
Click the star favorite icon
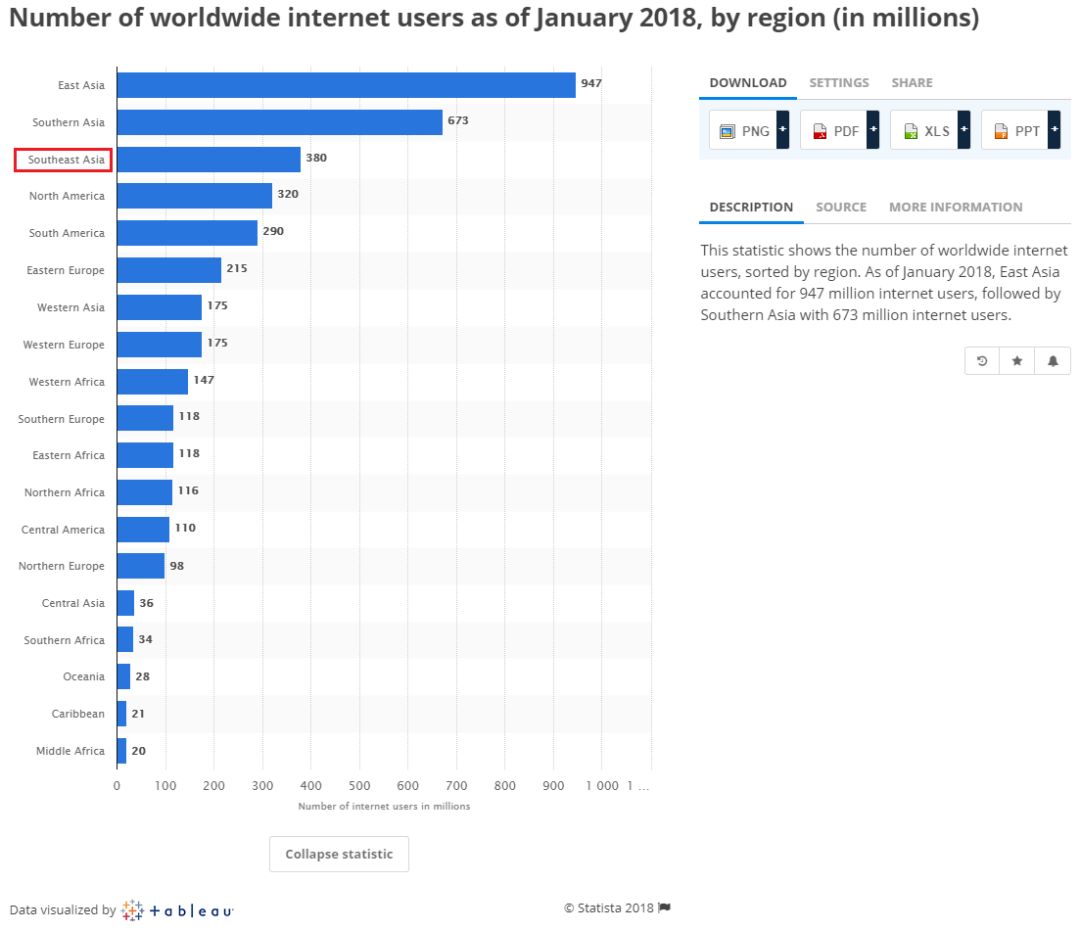1017,360
